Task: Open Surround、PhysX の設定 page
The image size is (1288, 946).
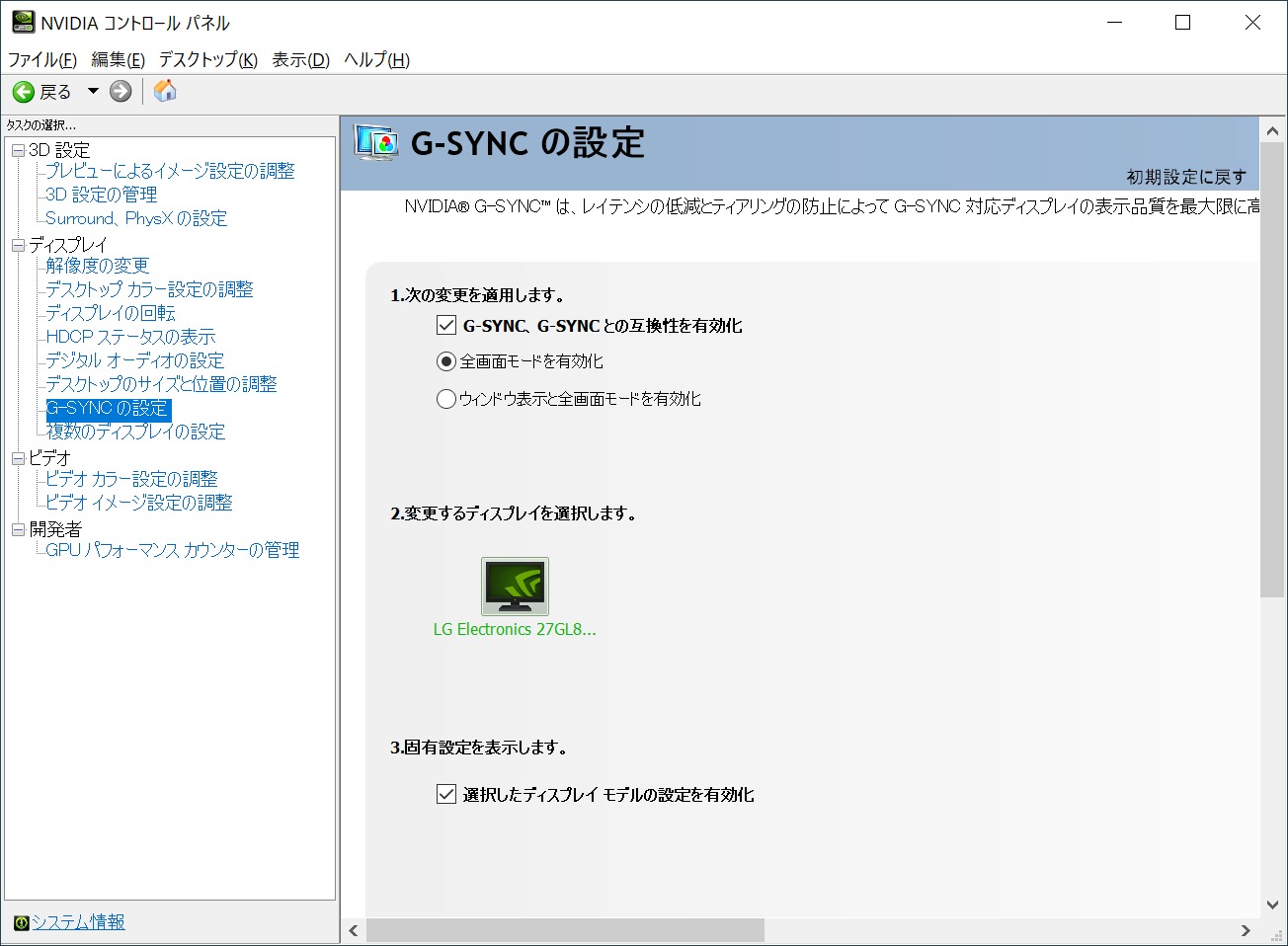Action: tap(136, 218)
